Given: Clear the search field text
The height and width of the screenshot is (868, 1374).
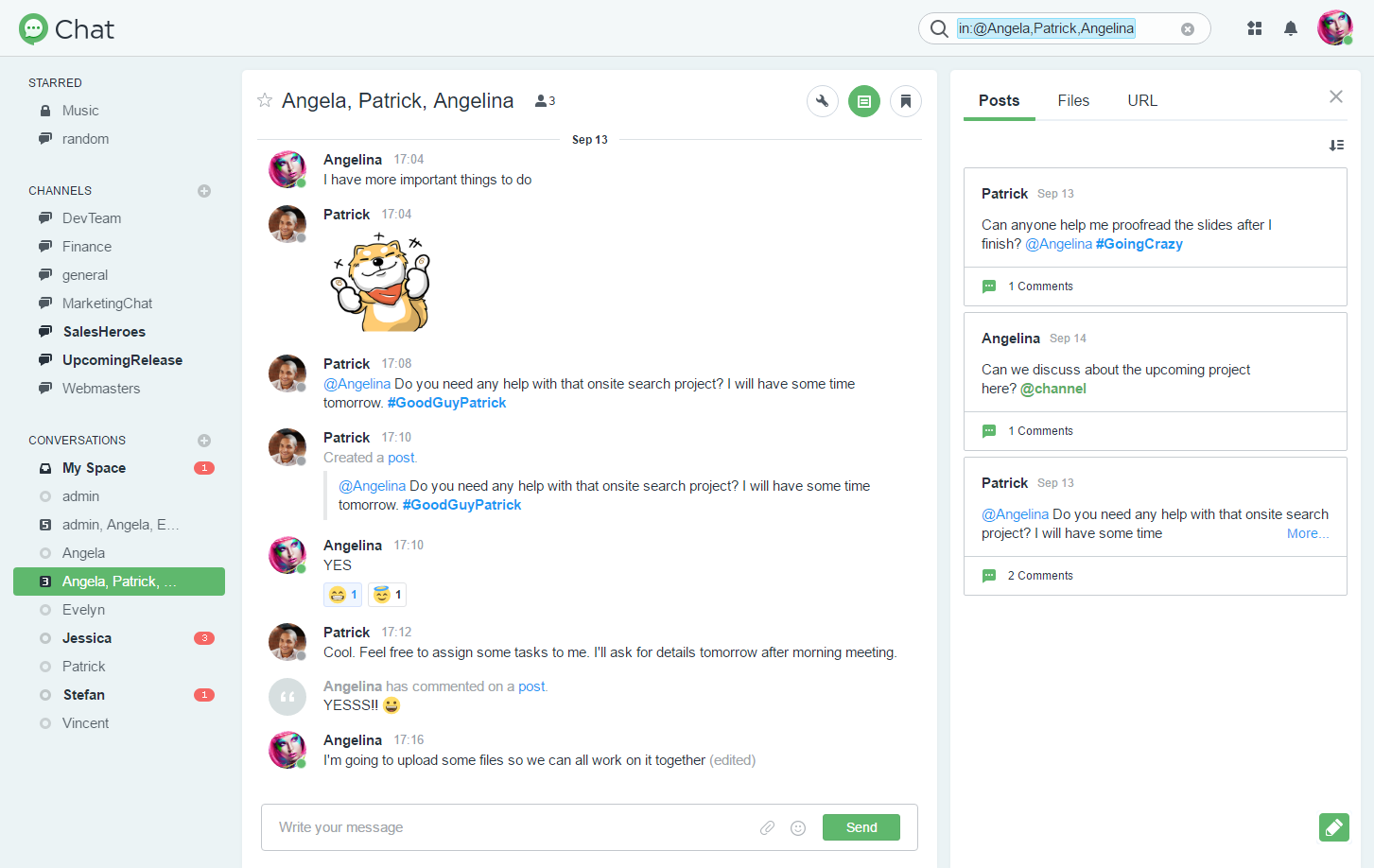Looking at the screenshot, I should click(x=1187, y=29).
